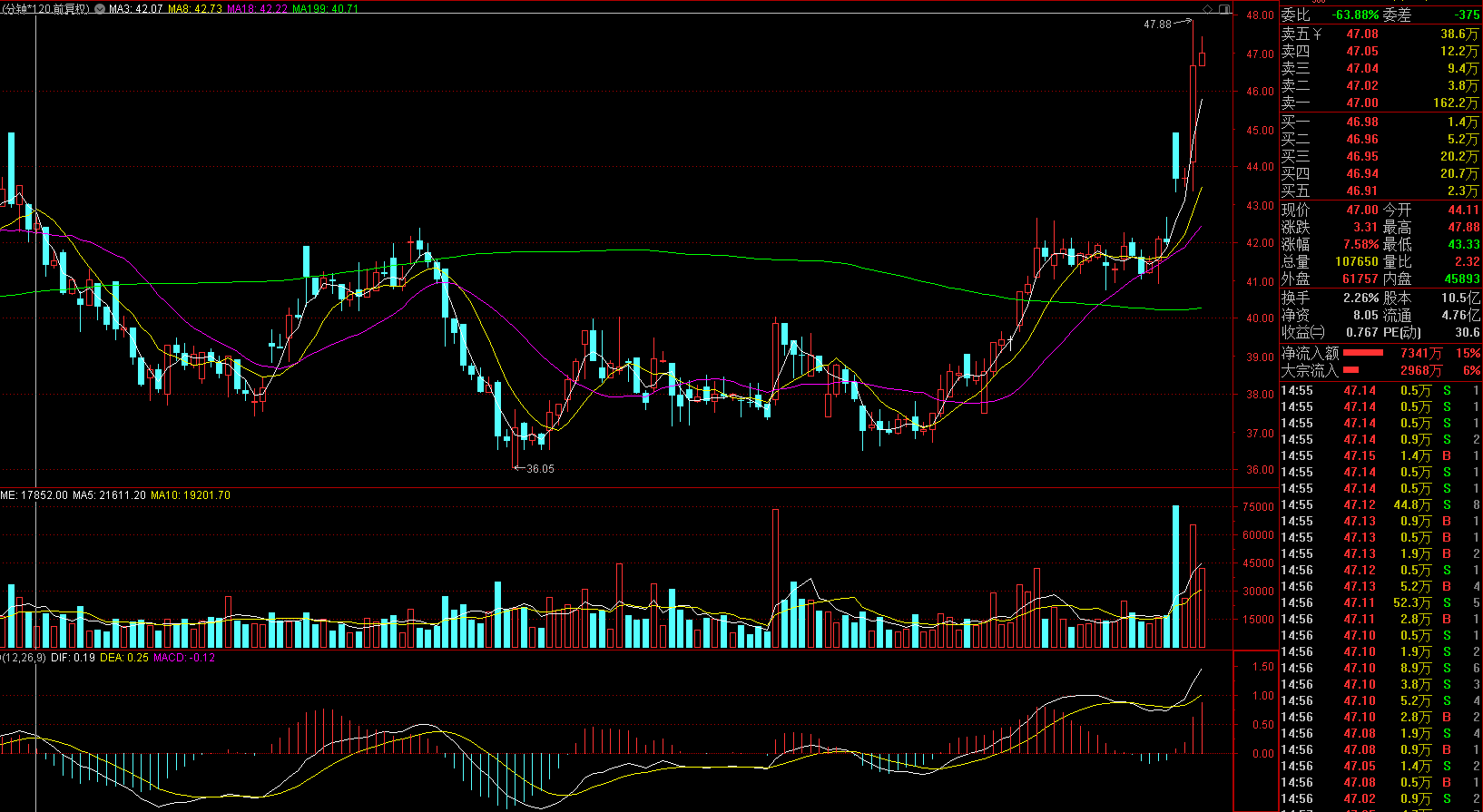Click the 净流入额 amount 7341万

pyautogui.click(x=1420, y=353)
